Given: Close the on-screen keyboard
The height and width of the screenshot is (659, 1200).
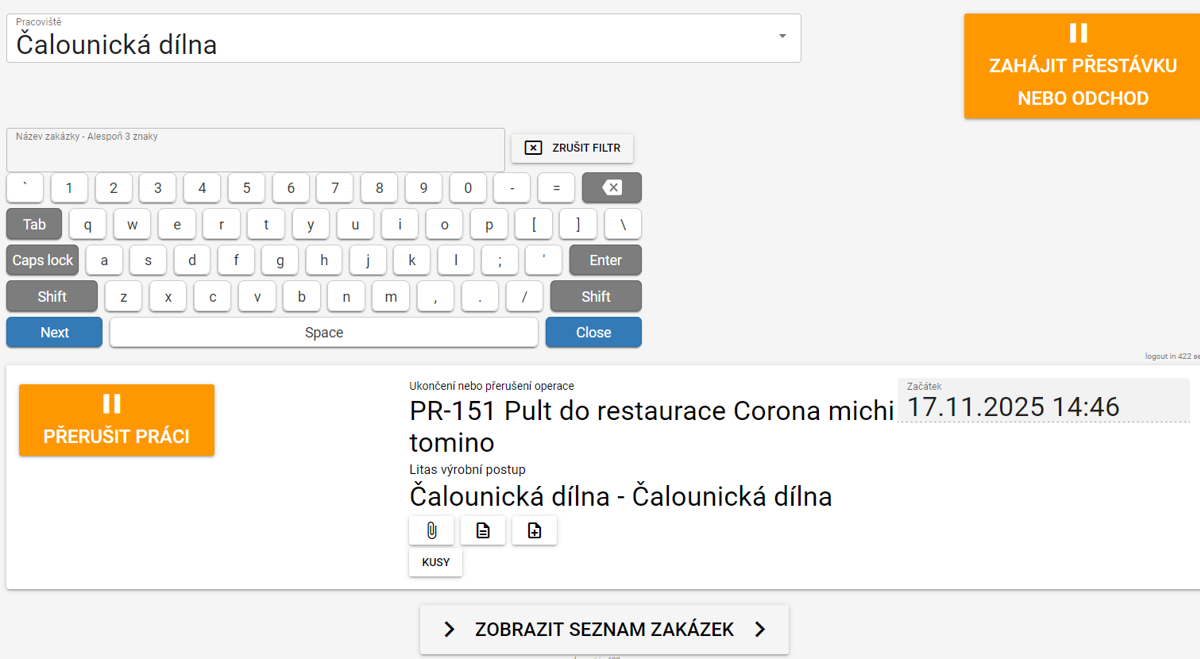Looking at the screenshot, I should click(x=593, y=332).
